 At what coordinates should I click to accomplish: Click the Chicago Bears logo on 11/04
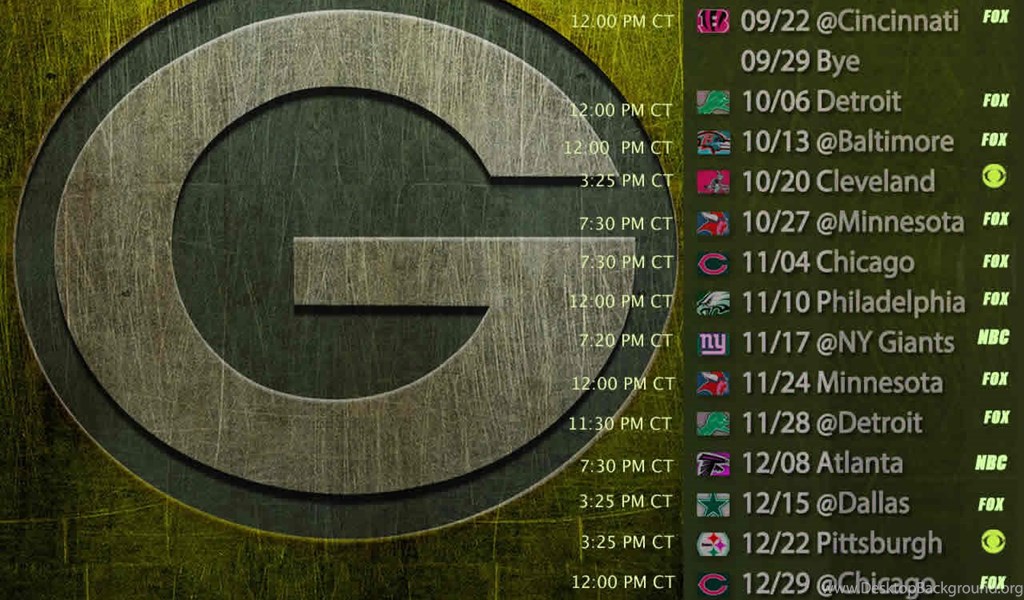(x=713, y=263)
